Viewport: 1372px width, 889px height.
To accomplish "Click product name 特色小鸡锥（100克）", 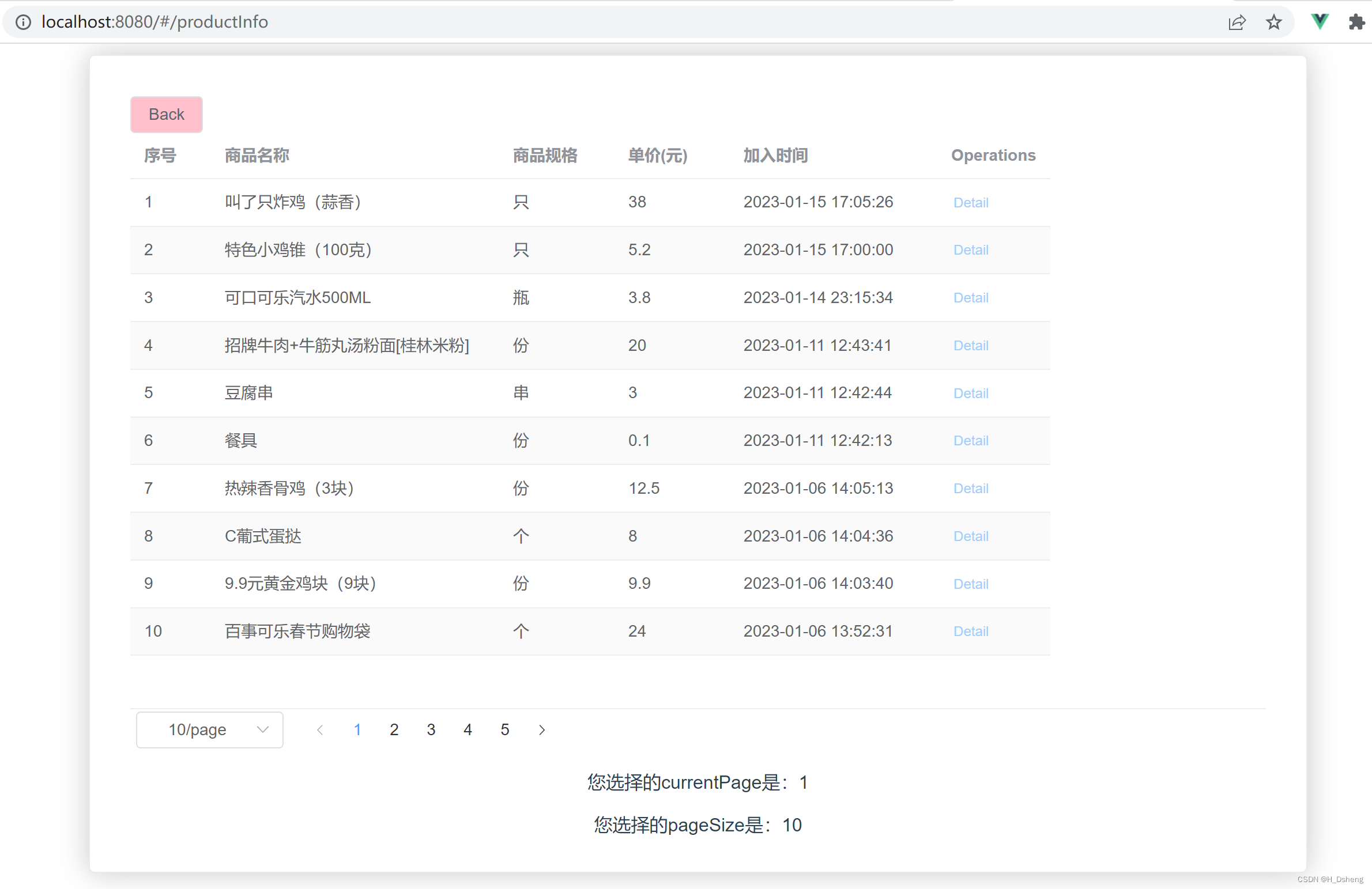I will pyautogui.click(x=298, y=250).
